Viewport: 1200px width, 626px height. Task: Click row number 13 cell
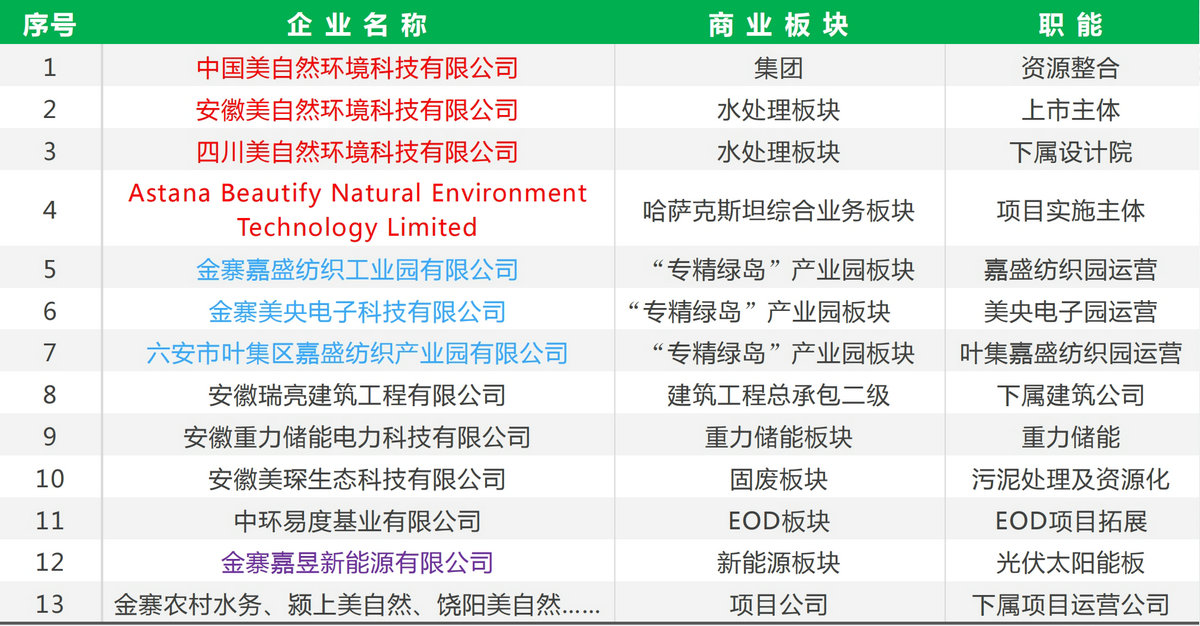pyautogui.click(x=50, y=603)
